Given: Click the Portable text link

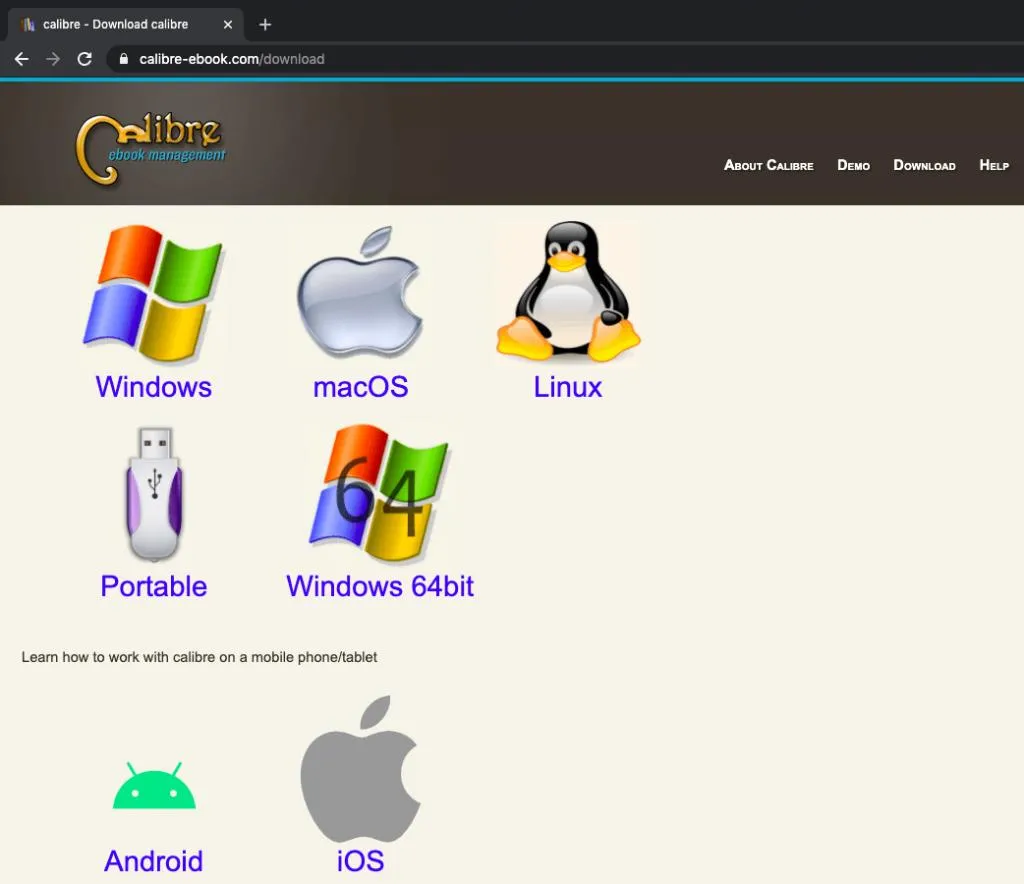Looking at the screenshot, I should pos(153,586).
